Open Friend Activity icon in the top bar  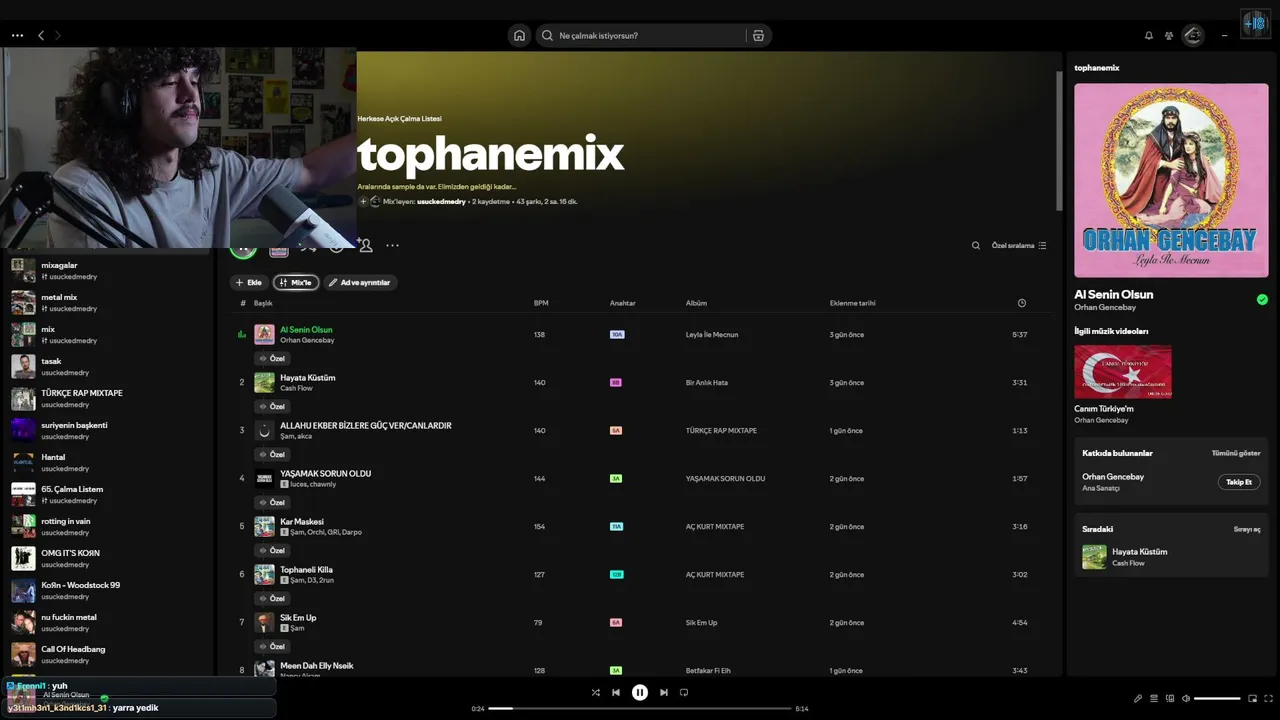pos(1169,35)
